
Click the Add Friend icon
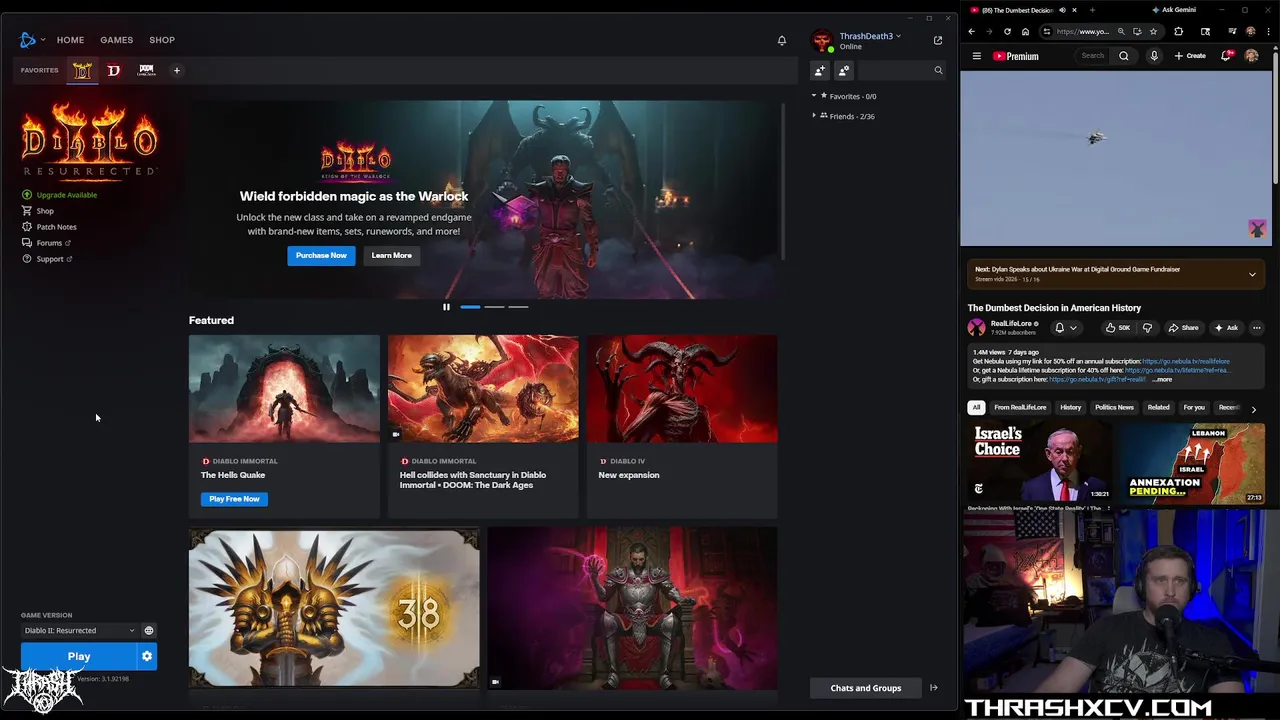pyautogui.click(x=820, y=70)
